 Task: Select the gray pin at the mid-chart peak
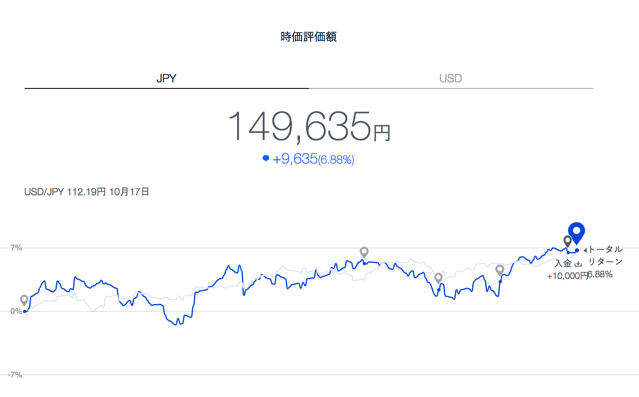coord(364,252)
